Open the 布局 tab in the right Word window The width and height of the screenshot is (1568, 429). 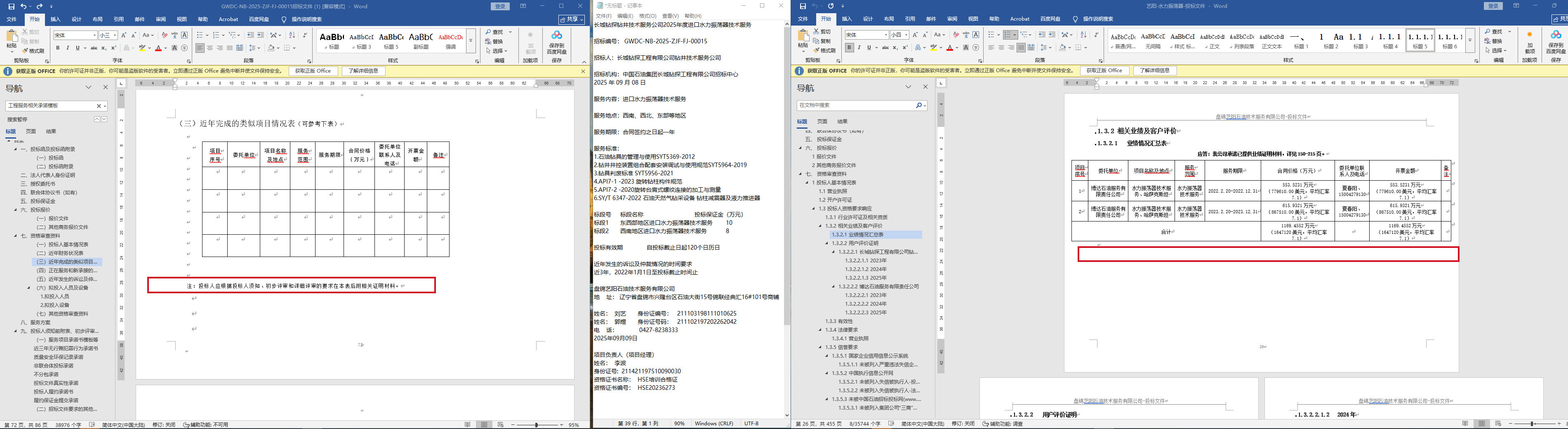point(889,19)
